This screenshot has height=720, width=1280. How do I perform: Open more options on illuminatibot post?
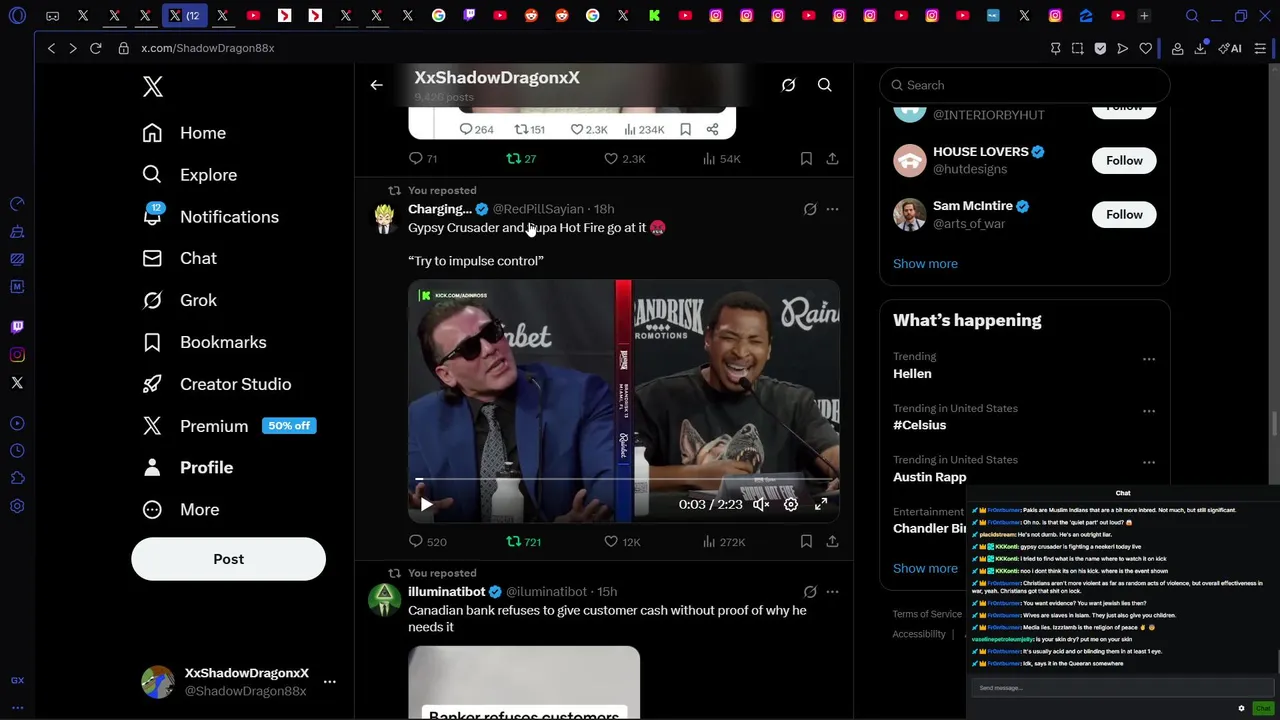point(832,592)
